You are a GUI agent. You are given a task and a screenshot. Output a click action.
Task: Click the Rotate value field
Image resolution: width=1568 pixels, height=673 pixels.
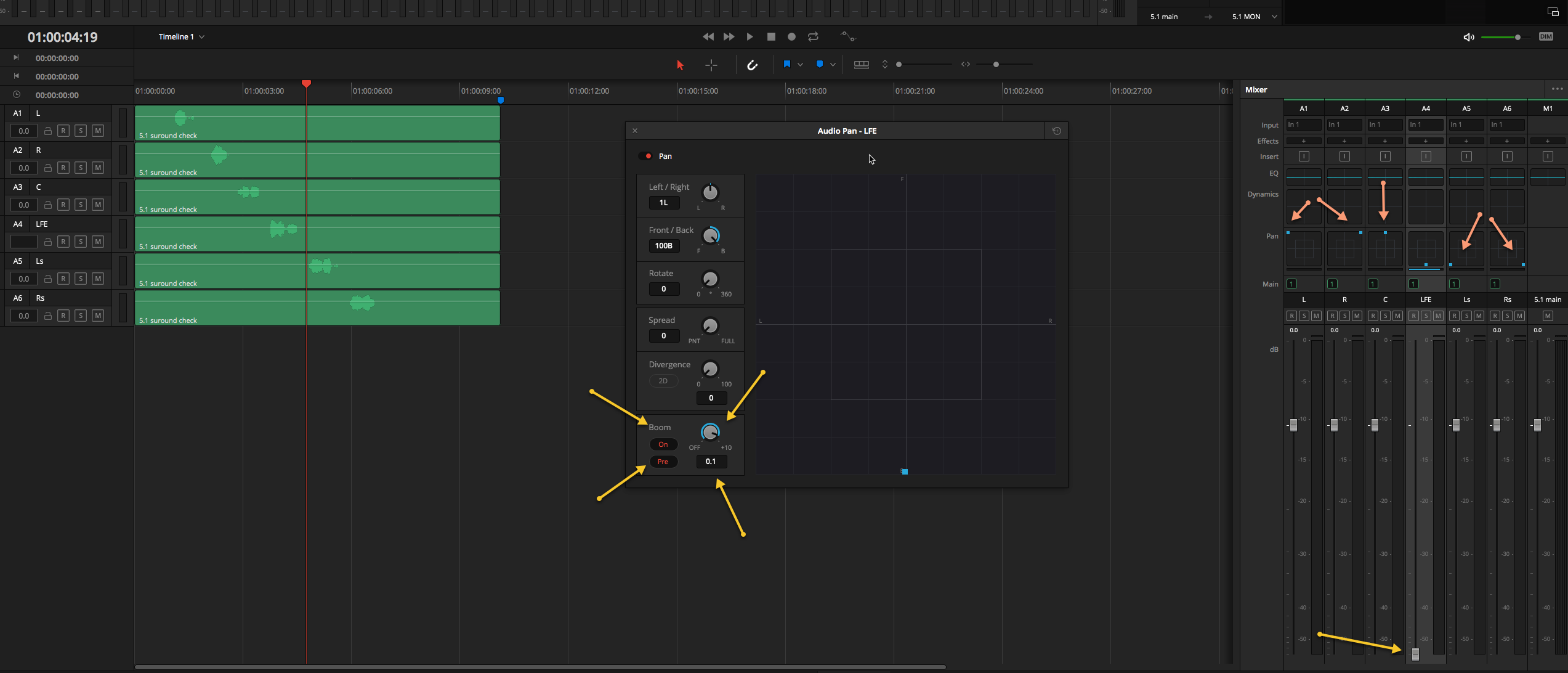[663, 289]
